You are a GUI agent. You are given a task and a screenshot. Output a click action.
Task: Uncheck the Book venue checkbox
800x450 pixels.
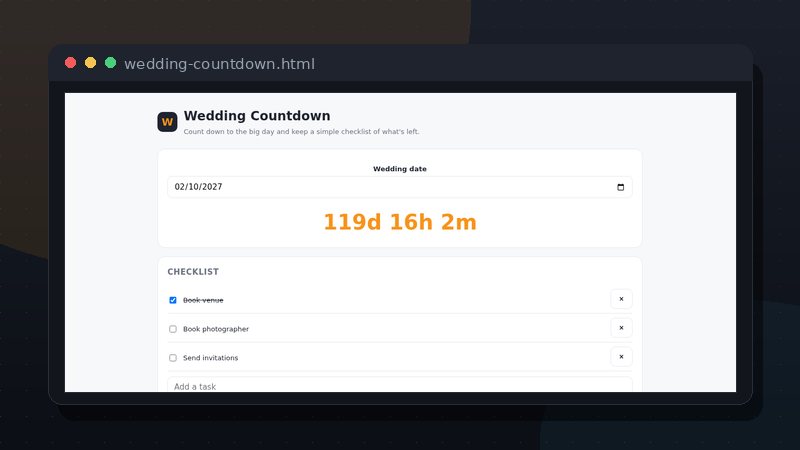click(x=173, y=300)
